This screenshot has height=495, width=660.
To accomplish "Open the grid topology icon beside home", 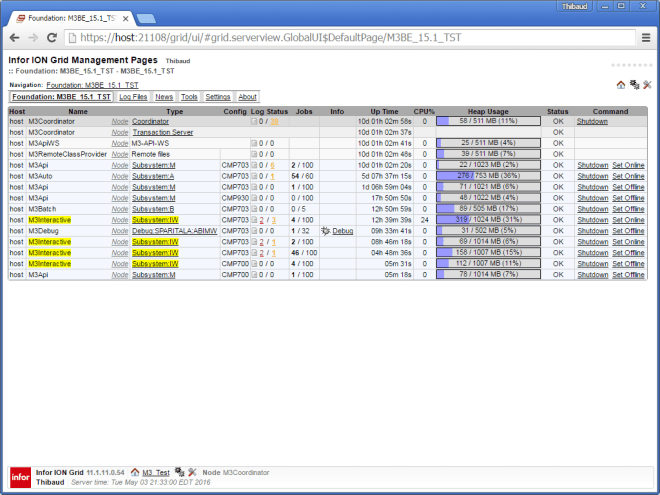I will [x=633, y=85].
